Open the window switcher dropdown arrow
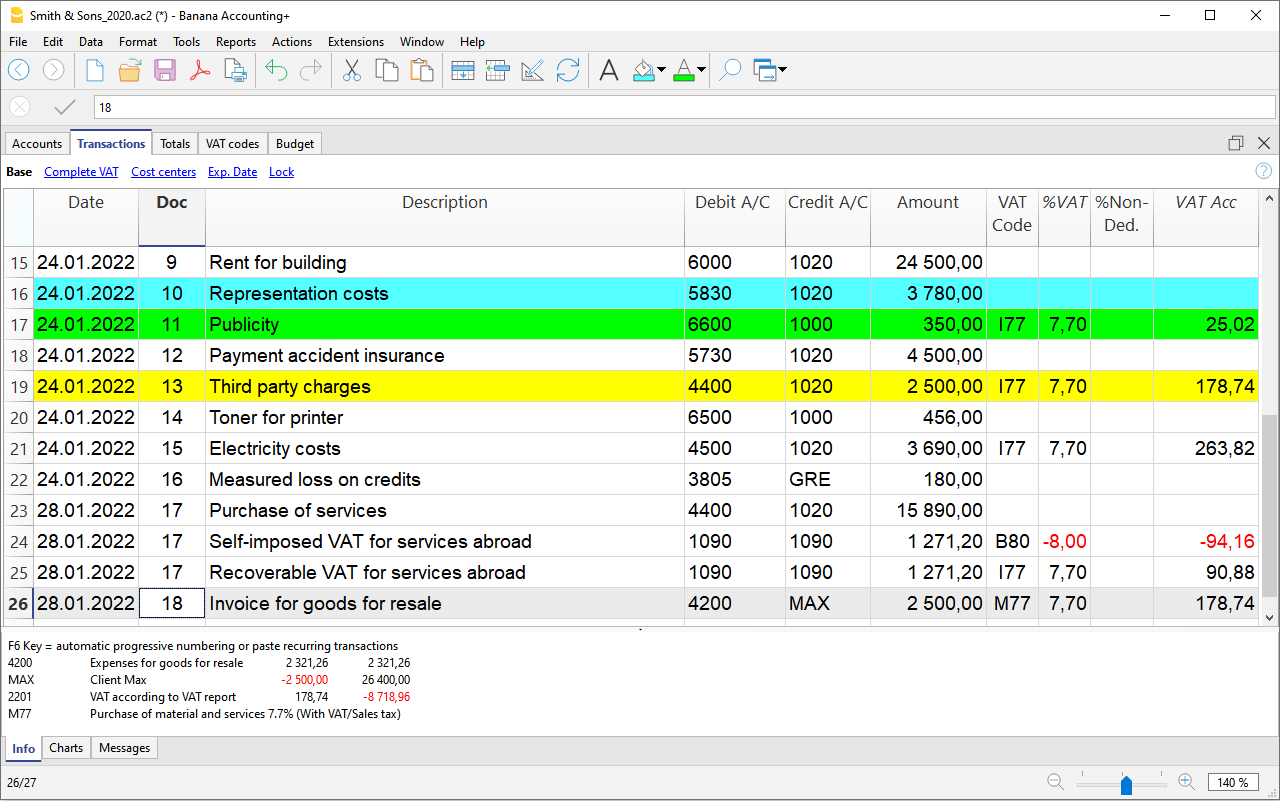The height and width of the screenshot is (801, 1280). pos(782,70)
